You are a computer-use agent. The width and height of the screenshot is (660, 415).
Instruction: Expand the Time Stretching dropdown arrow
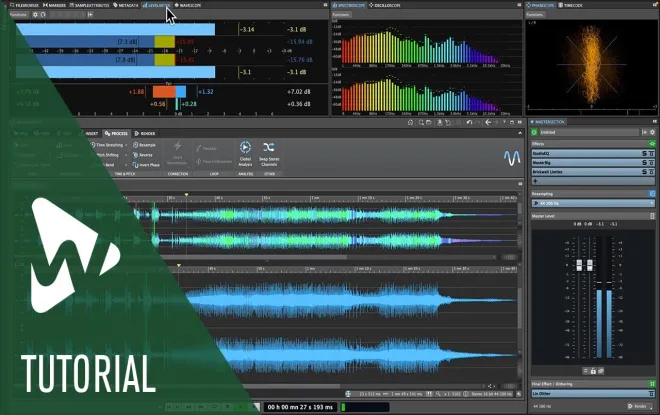126,145
